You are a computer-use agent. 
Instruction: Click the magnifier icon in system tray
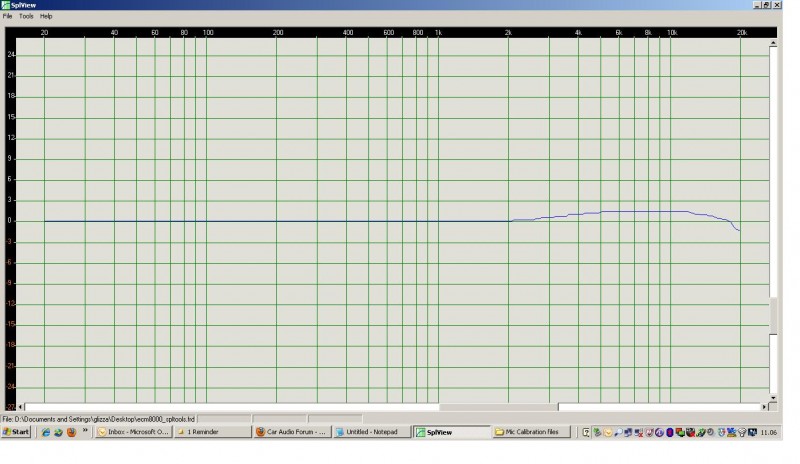619,432
